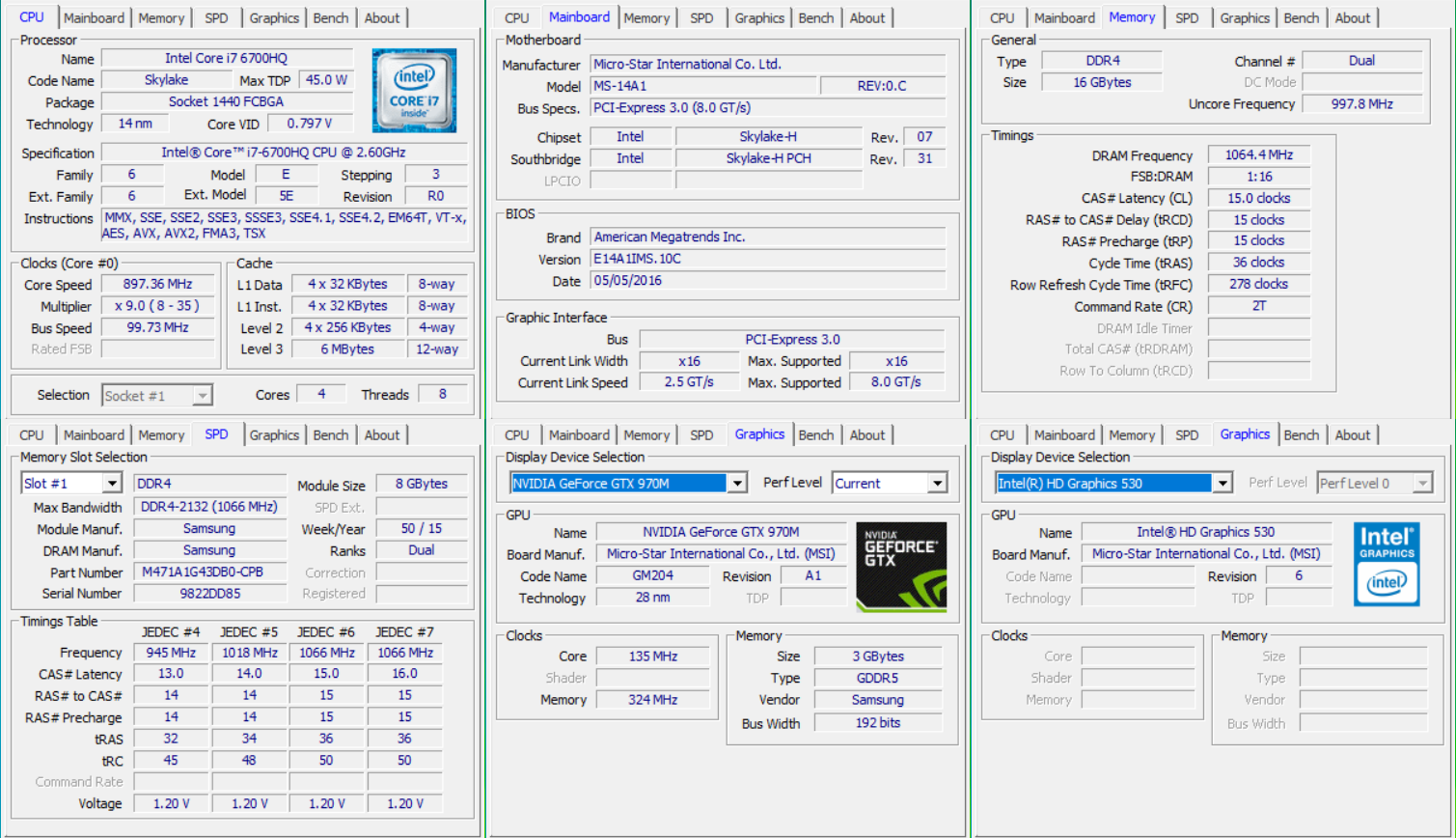Select the Mainboard tab in the GTX 970M panel
Image resolution: width=1456 pixels, height=838 pixels.
coord(579,435)
